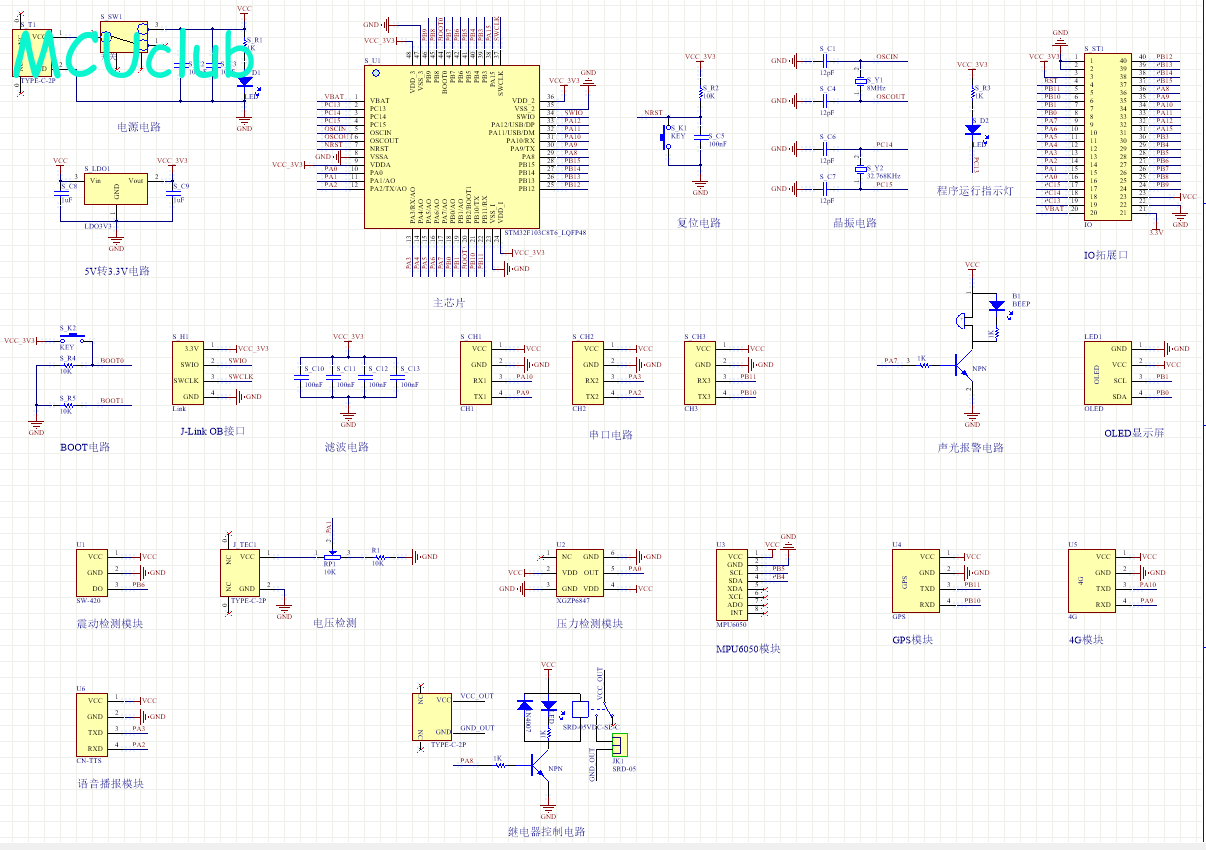Click the IO拓展口 section label
1206x850 pixels.
coord(1105,255)
